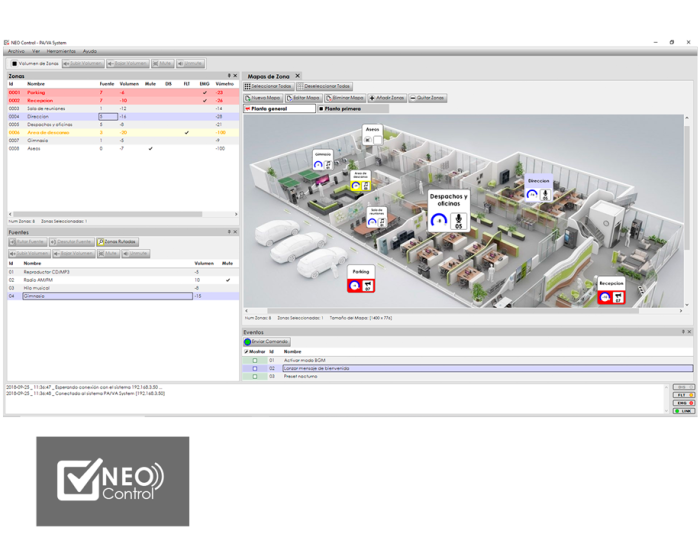700x560 pixels.
Task: Open the Fuente field of Direccion zone
Action: point(101,117)
